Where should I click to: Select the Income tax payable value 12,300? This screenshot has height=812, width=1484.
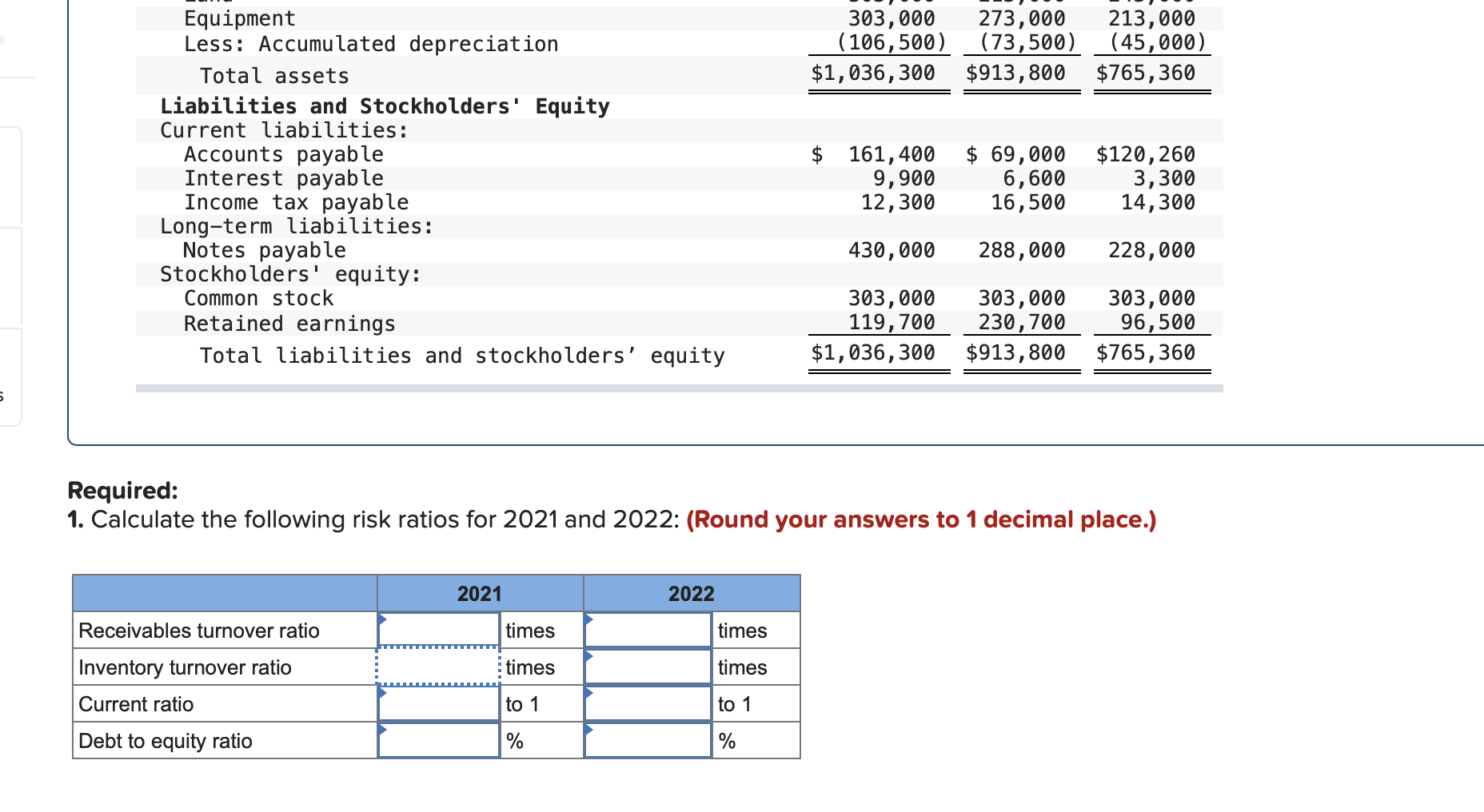click(898, 202)
